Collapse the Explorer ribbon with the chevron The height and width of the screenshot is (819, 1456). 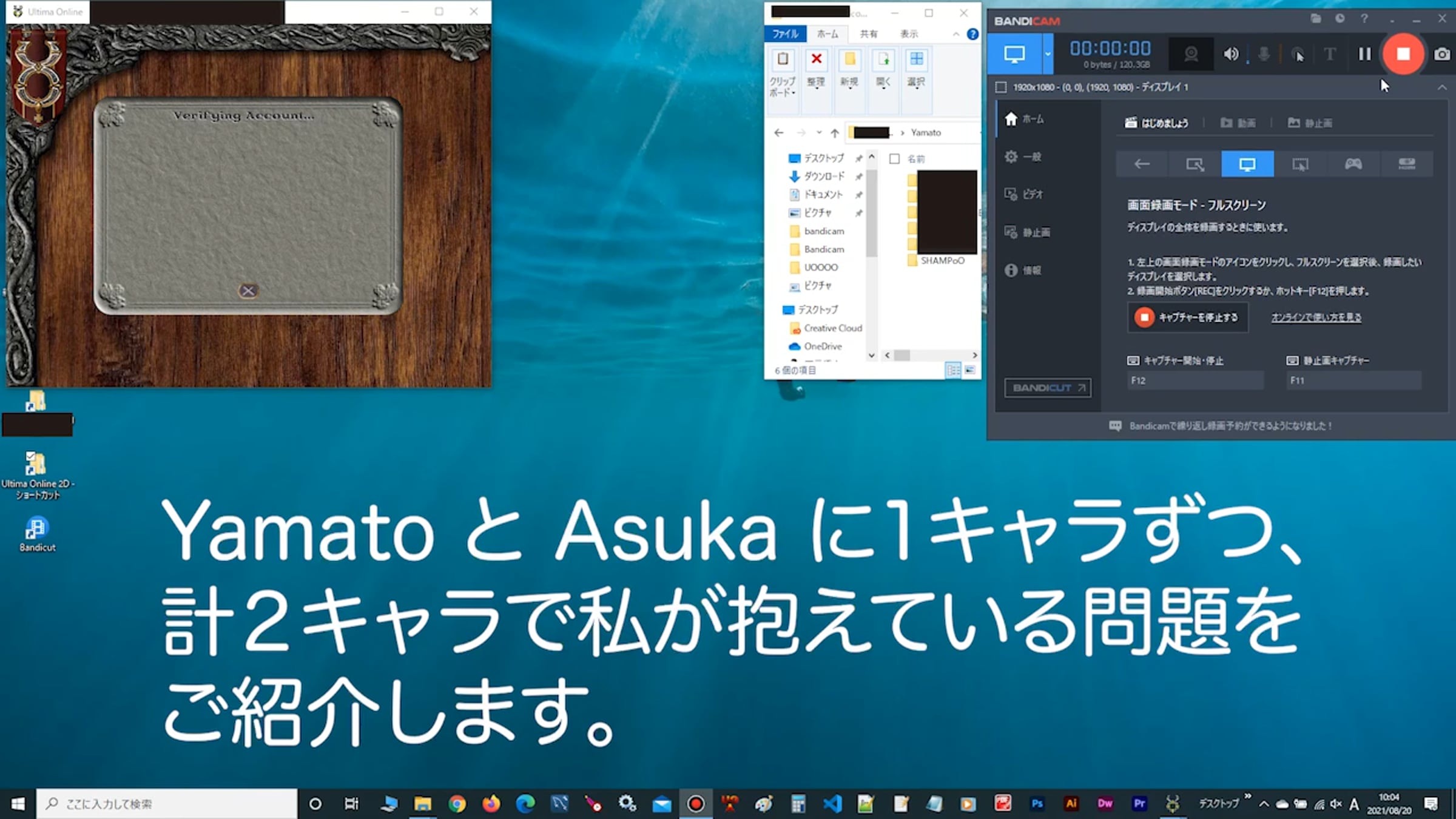956,34
